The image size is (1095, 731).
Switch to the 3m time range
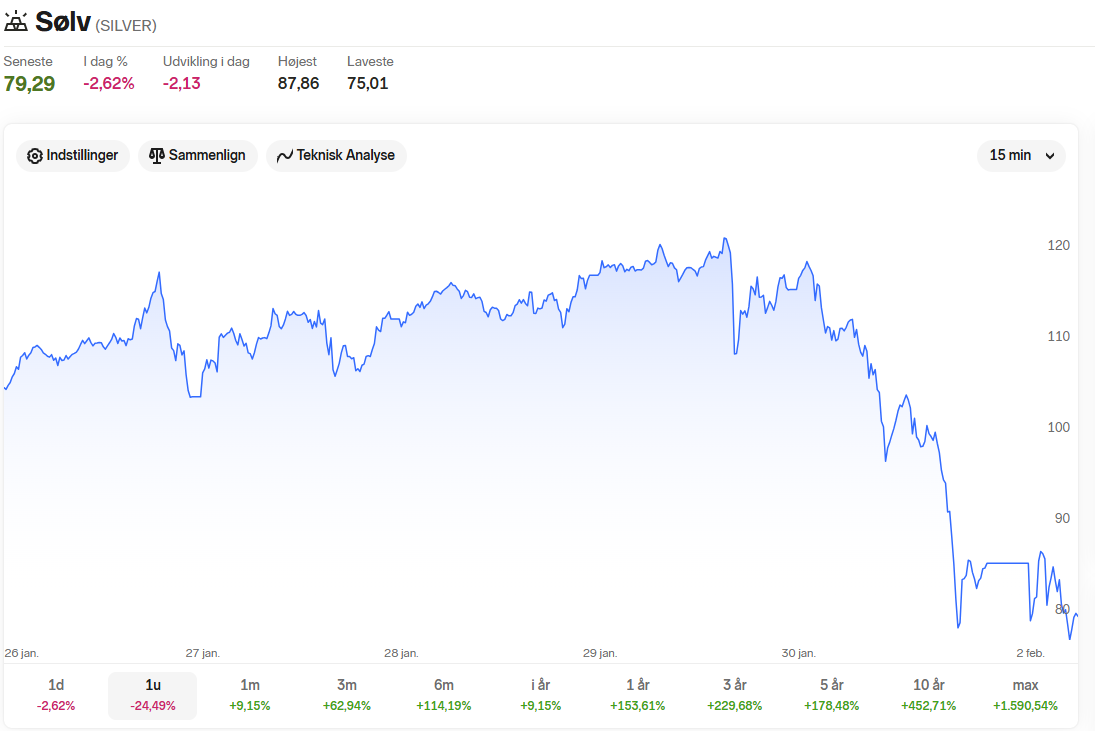tap(346, 695)
